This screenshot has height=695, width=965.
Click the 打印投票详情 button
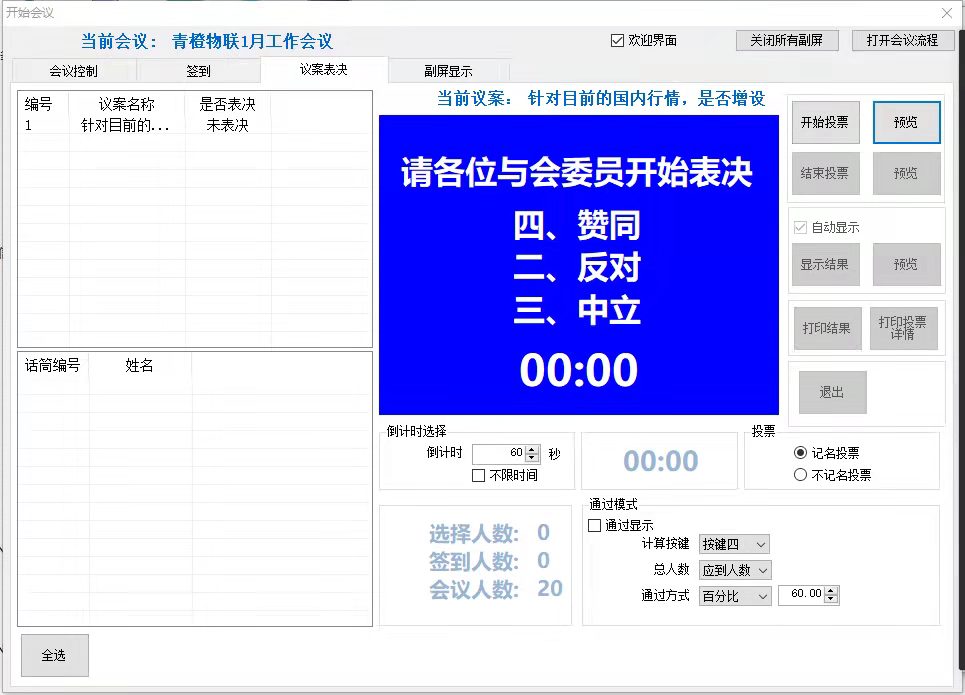pyautogui.click(x=903, y=328)
